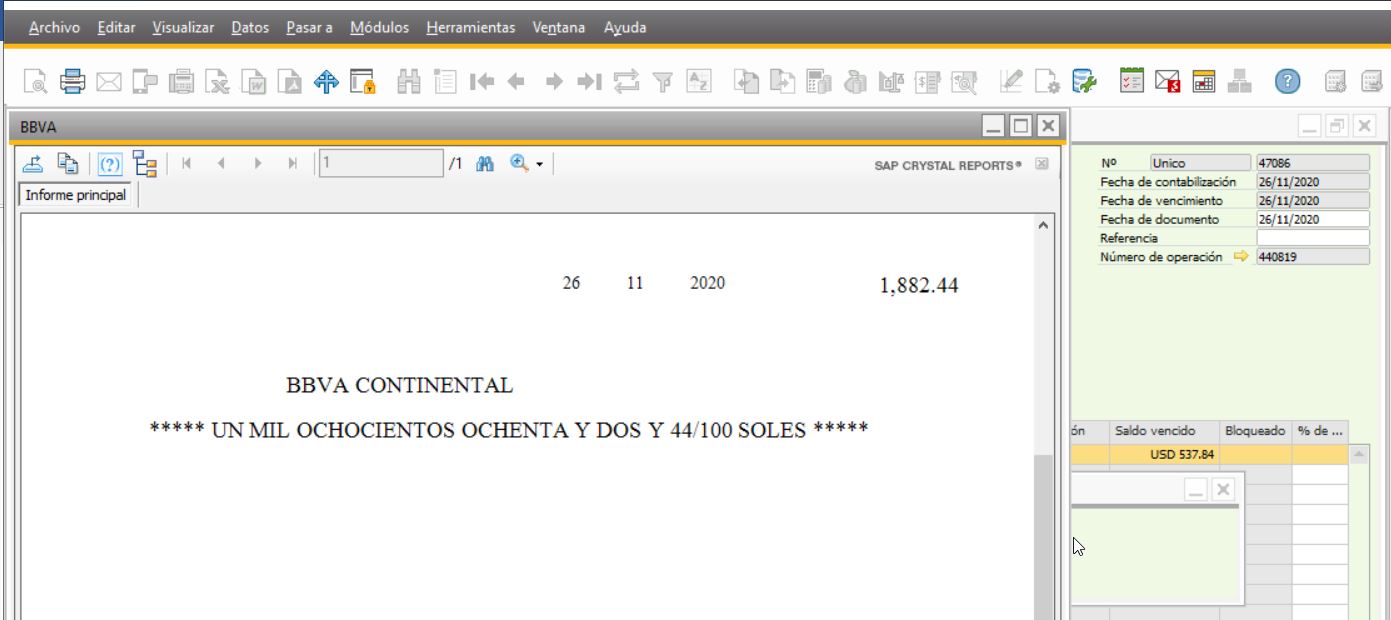Click the blue launch application arrows icon
The width and height of the screenshot is (1391, 620).
pos(325,81)
